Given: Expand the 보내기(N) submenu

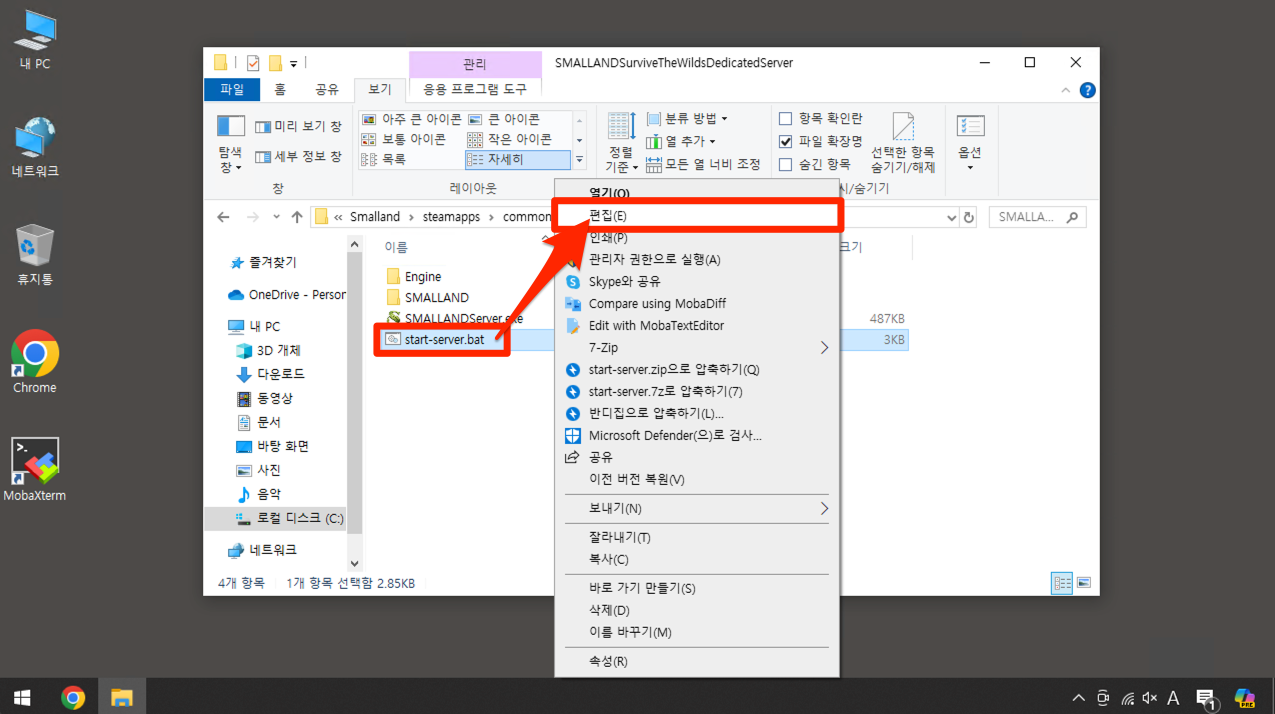Looking at the screenshot, I should (x=697, y=509).
